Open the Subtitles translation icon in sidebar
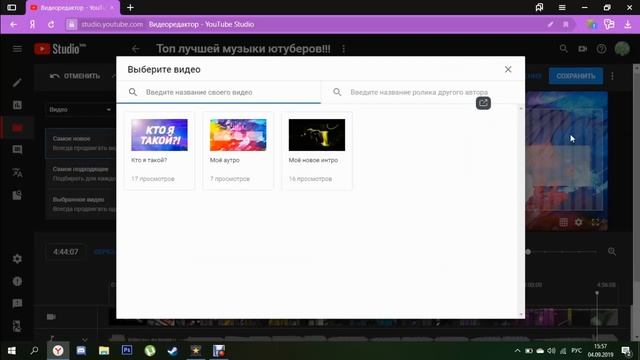Viewport: 640px width, 360px height. (x=17, y=173)
